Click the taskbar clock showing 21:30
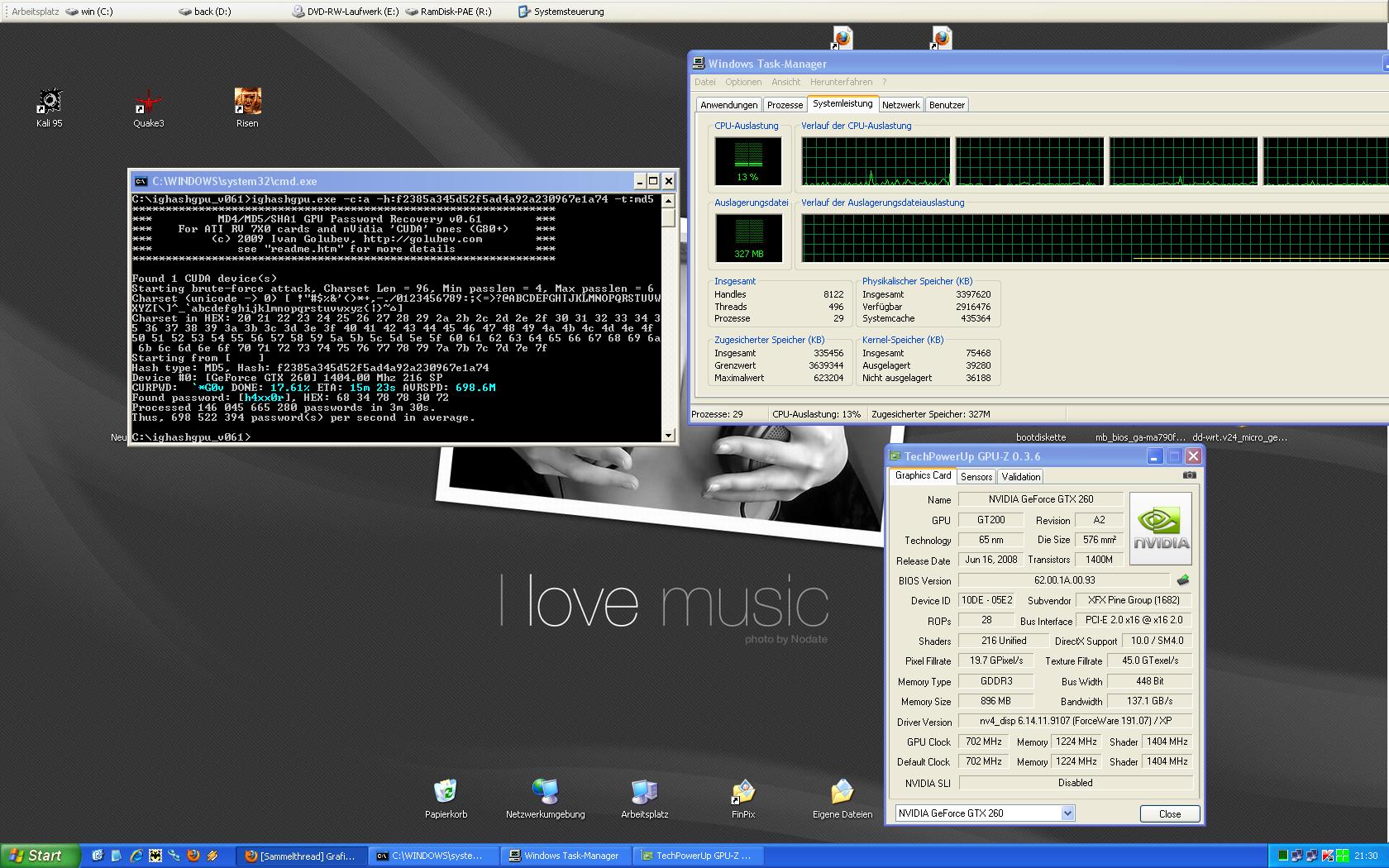Viewport: 1389px width, 868px height. [x=1366, y=856]
